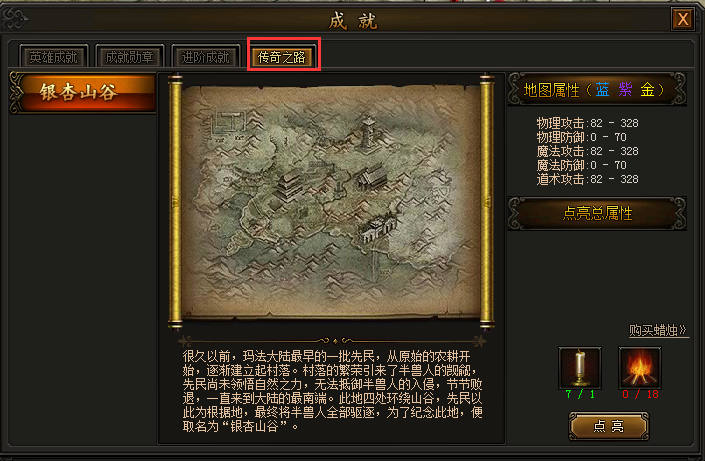Close the 成就 window
The height and width of the screenshot is (461, 705).
click(x=683, y=19)
